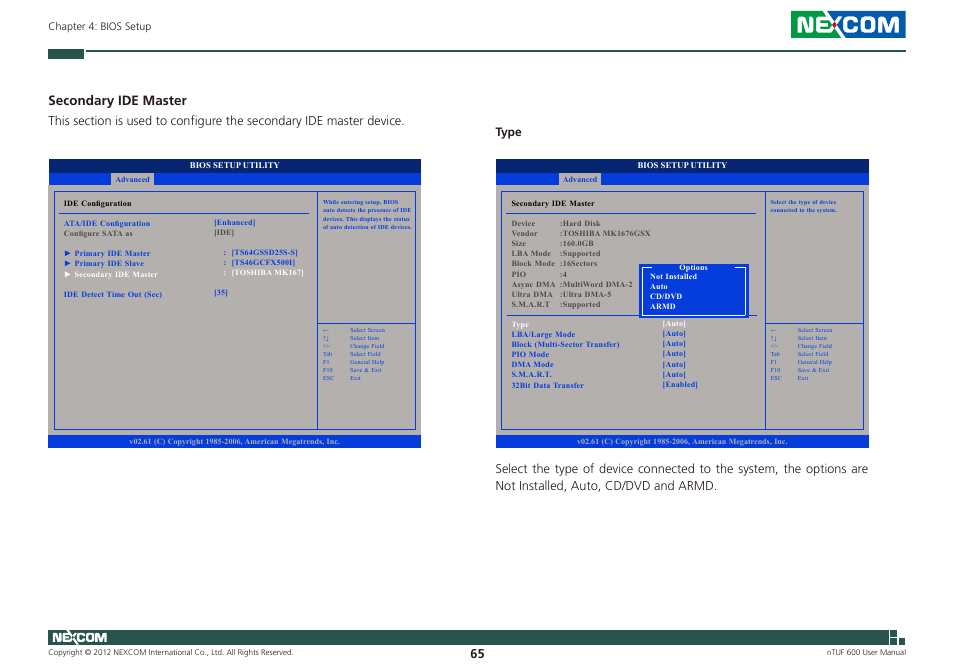The image size is (954, 672).
Task: Click the 'While entering setup, BIOS' help text
Action: point(367,214)
